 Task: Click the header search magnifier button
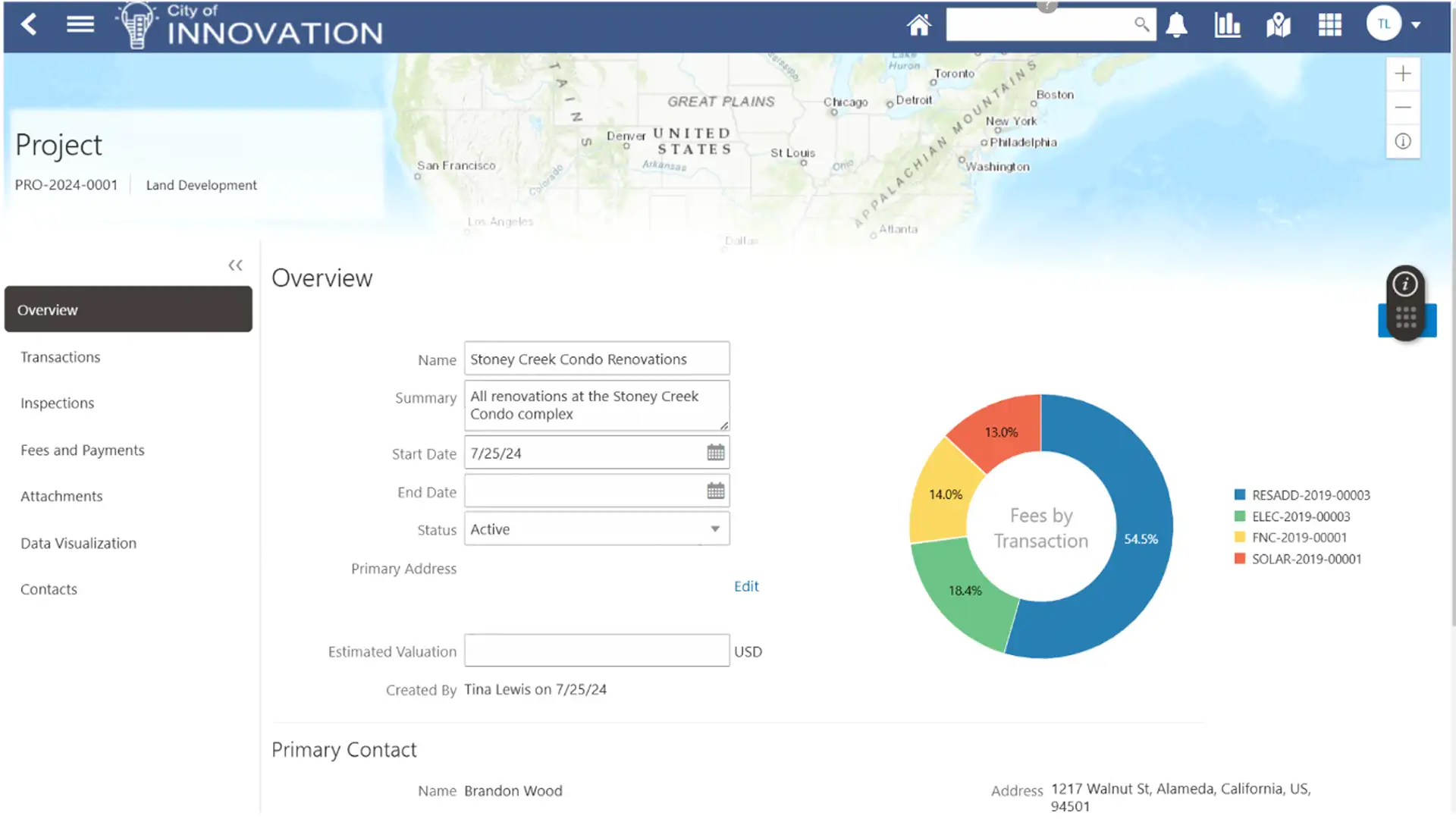coord(1141,24)
